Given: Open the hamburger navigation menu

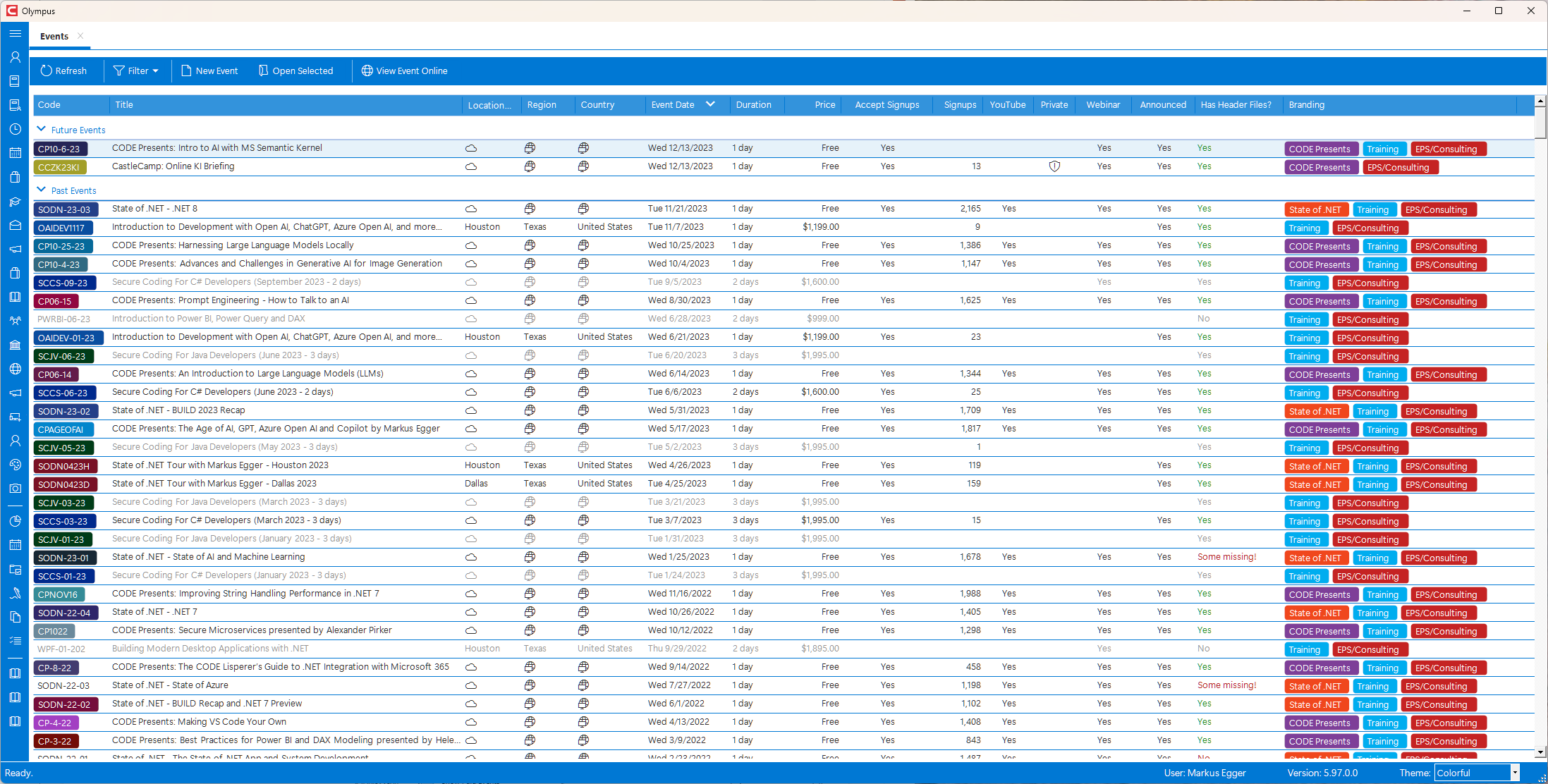Looking at the screenshot, I should [x=15, y=33].
